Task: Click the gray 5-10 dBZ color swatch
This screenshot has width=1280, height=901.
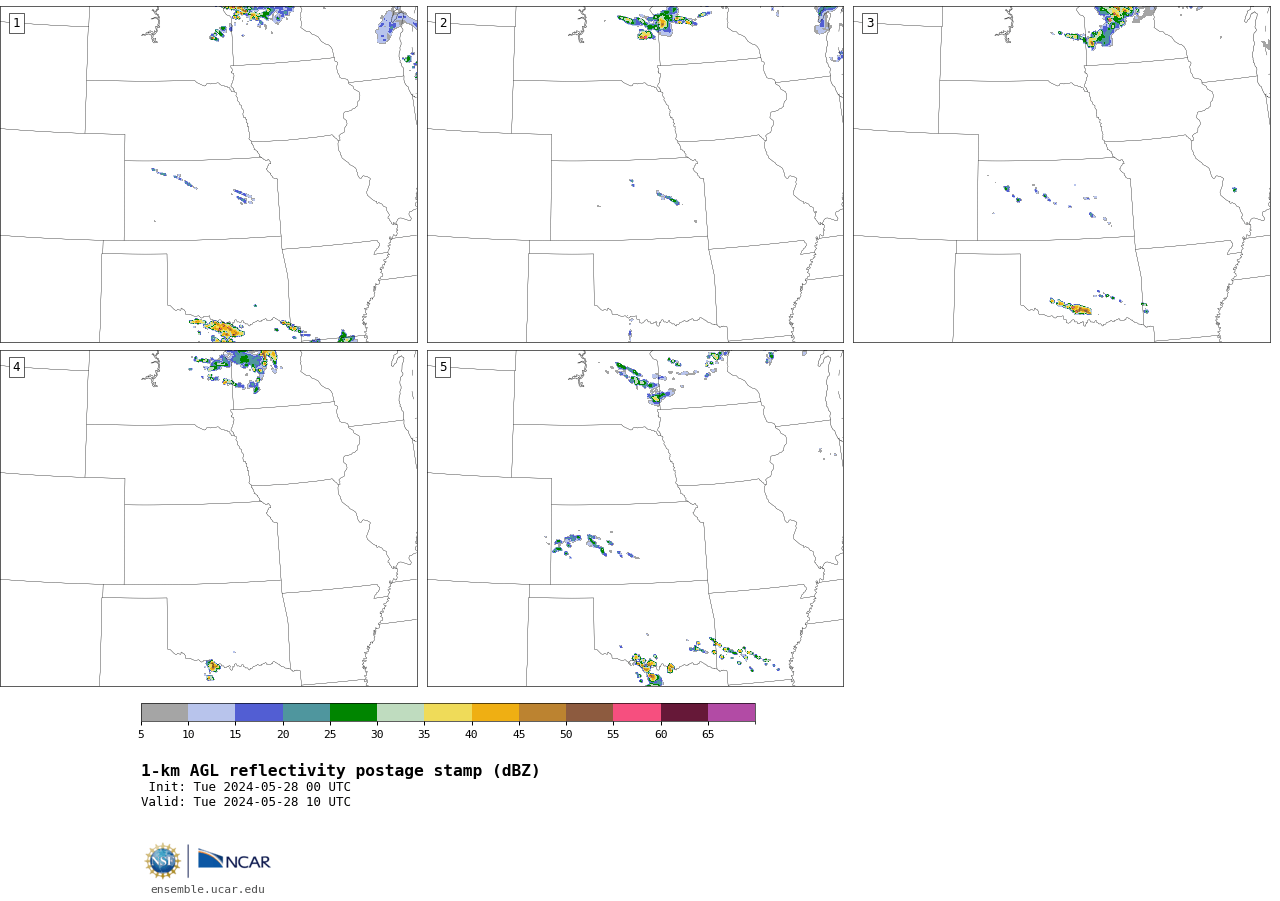Action: pos(164,712)
